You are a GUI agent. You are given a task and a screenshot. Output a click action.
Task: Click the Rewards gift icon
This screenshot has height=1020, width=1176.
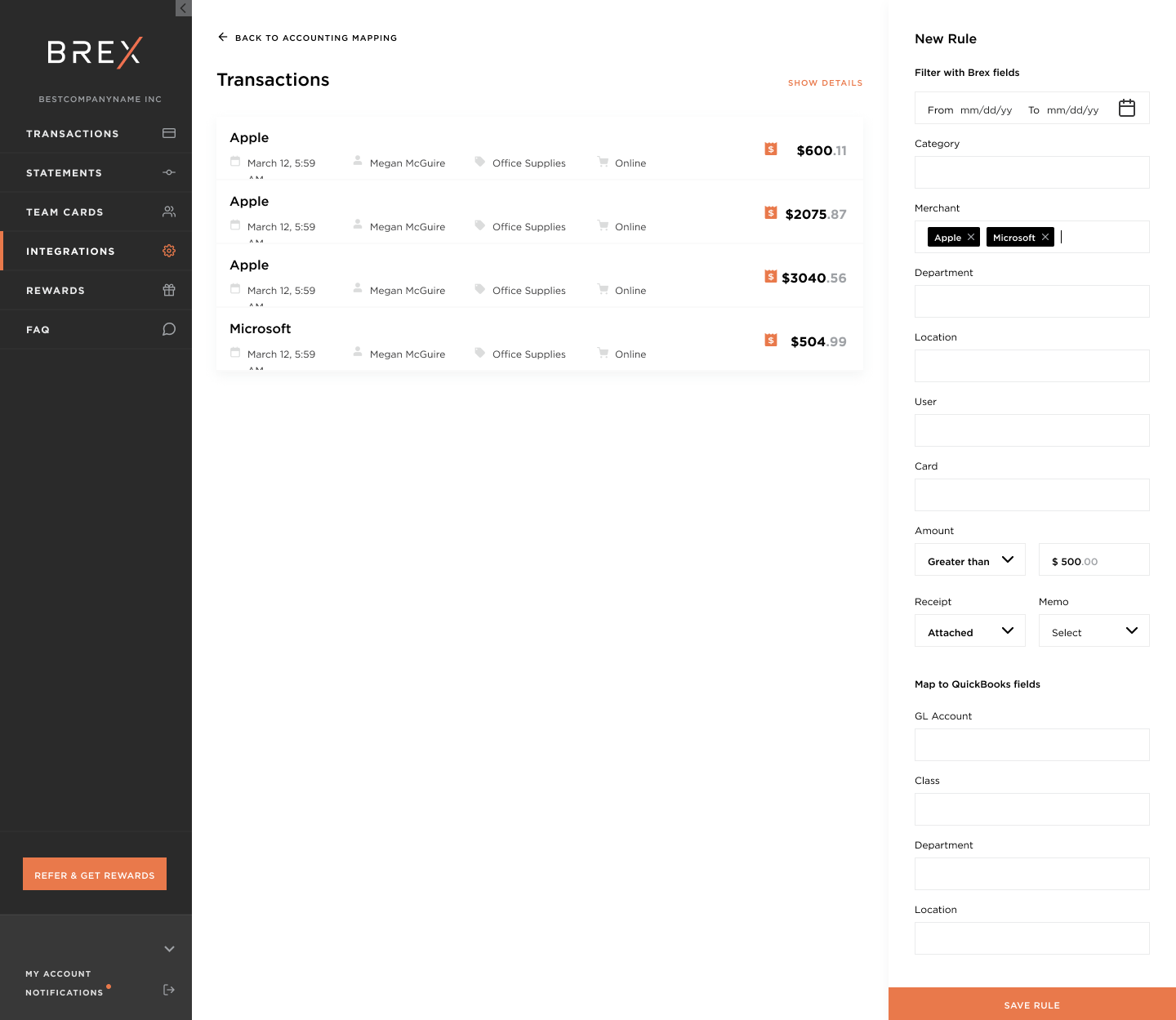pos(169,290)
